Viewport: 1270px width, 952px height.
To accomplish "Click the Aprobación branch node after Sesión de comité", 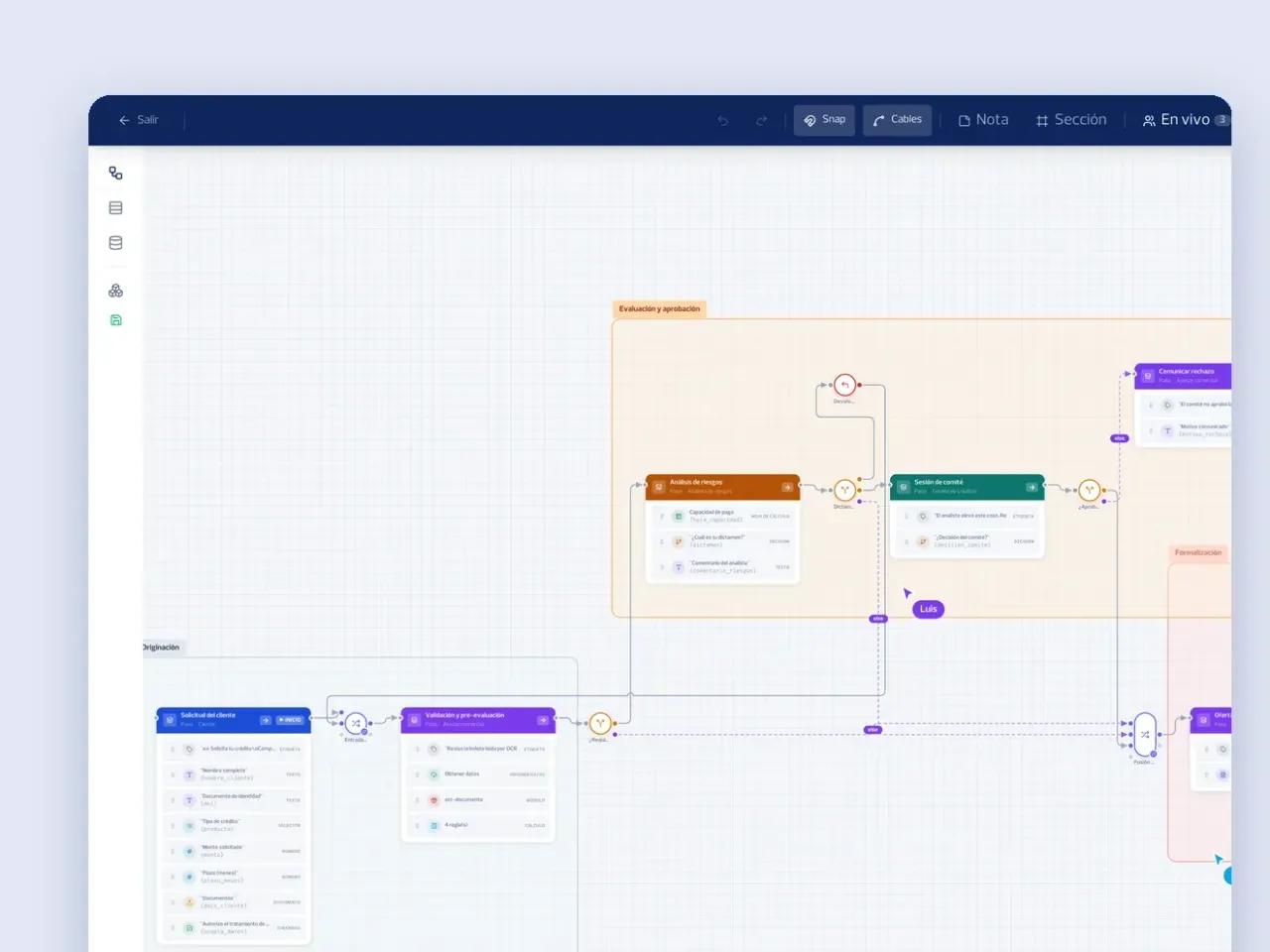I will [x=1089, y=490].
